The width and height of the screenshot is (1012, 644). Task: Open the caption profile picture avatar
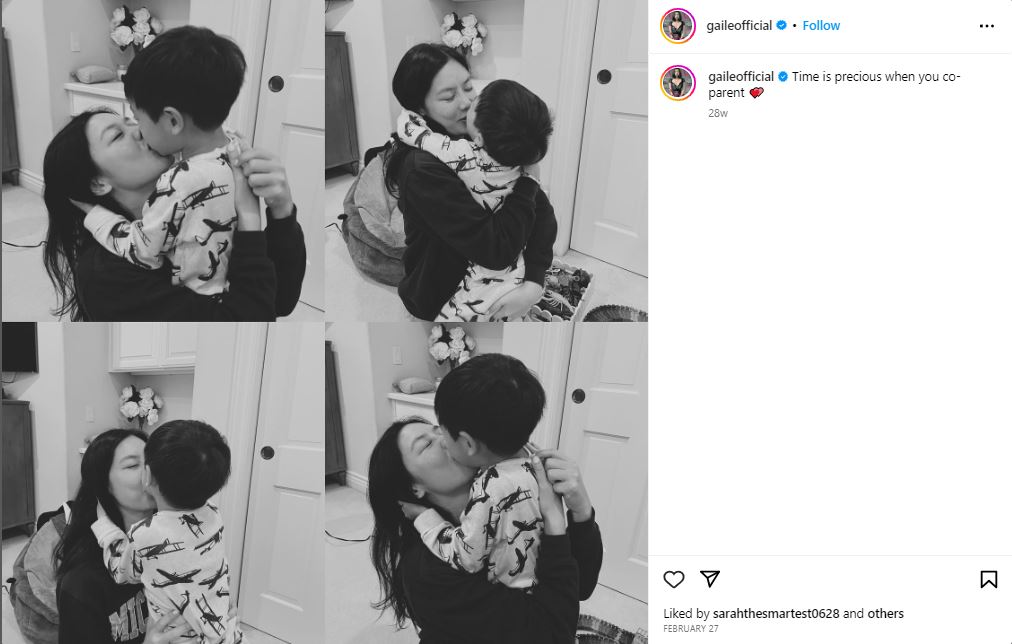(x=678, y=83)
